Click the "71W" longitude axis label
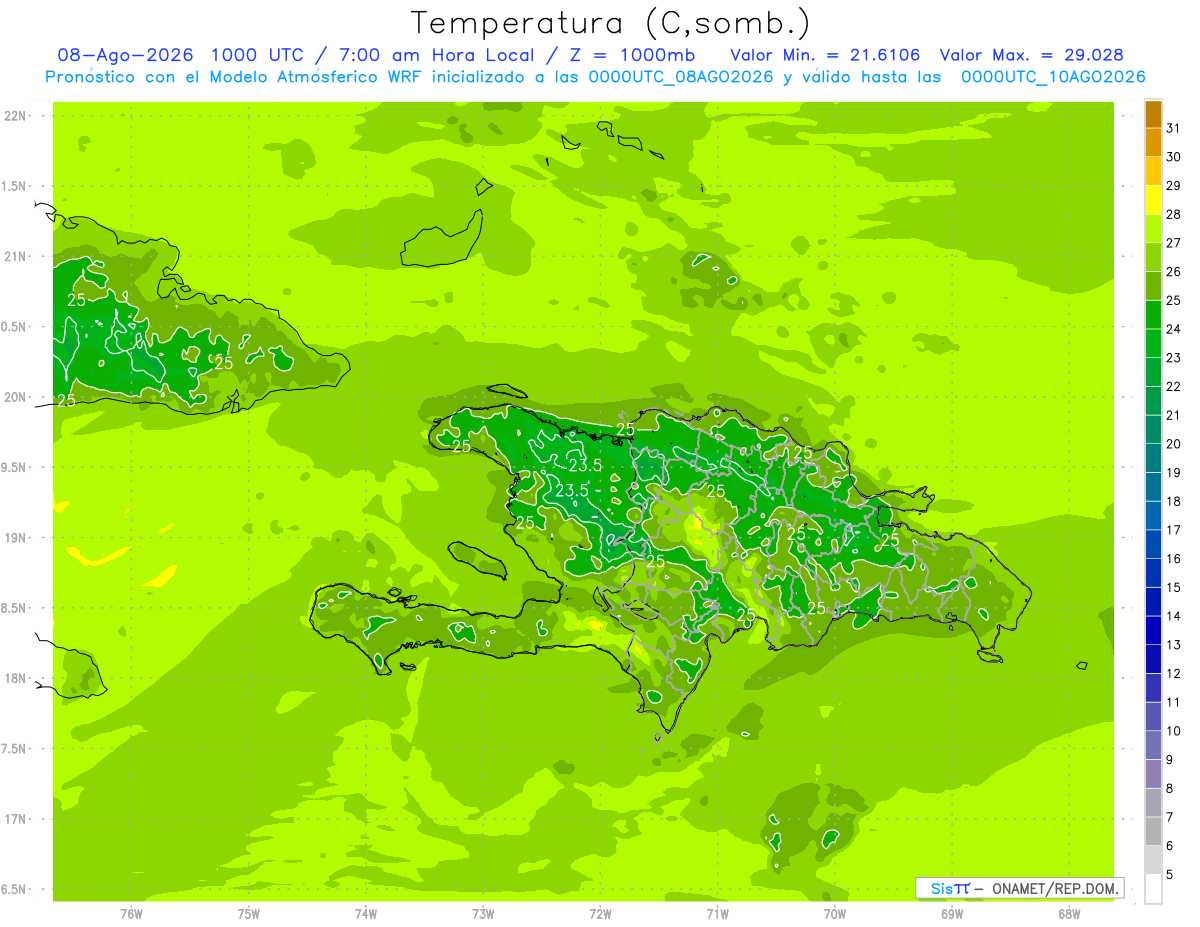Viewport: 1200px width, 927px height. 717,914
